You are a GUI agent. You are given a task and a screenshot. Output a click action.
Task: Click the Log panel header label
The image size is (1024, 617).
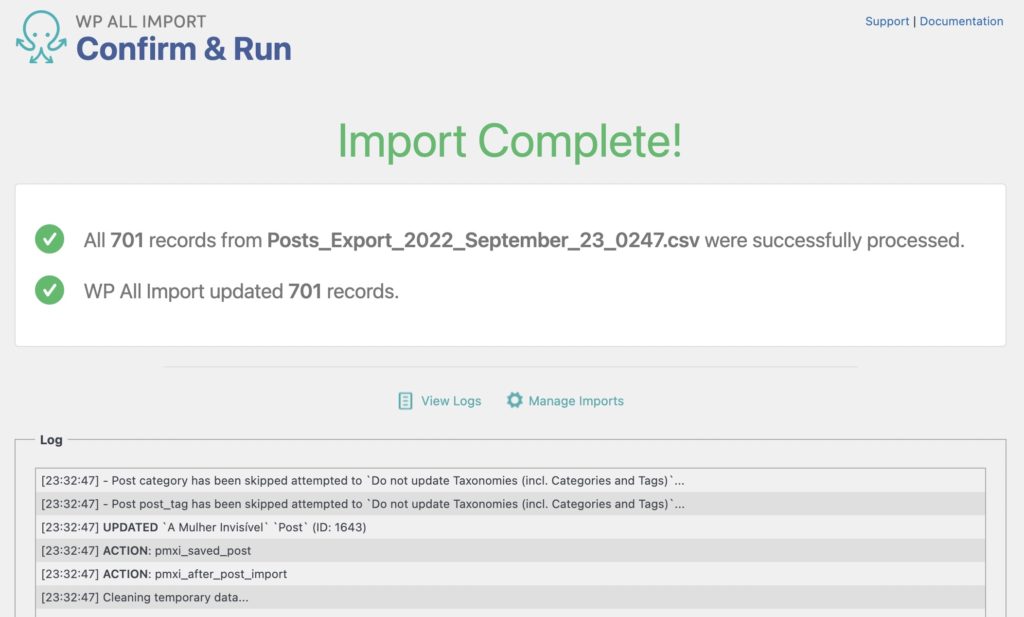50,440
